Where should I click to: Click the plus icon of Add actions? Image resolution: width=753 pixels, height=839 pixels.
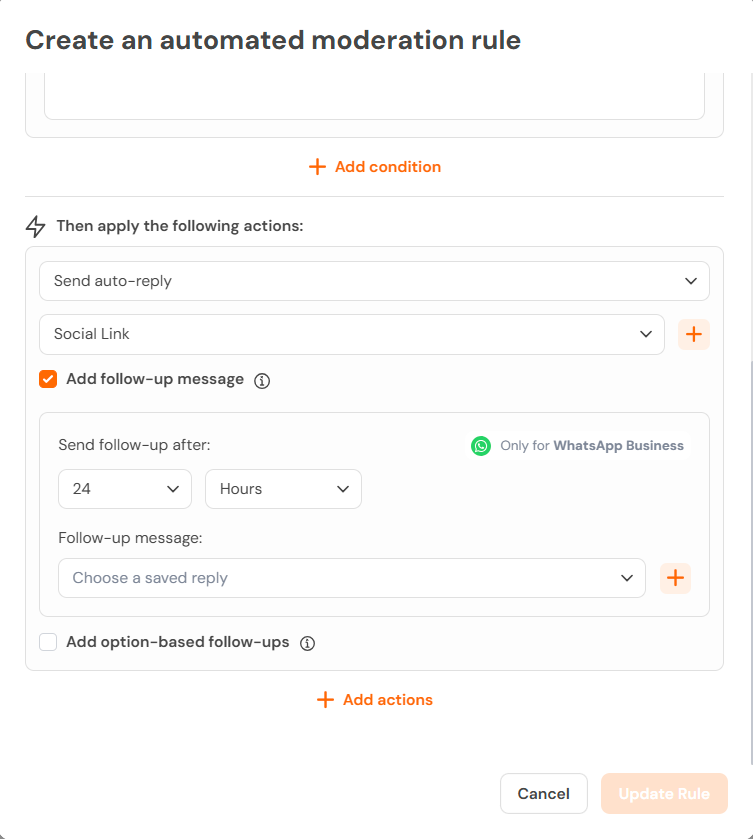(x=325, y=699)
